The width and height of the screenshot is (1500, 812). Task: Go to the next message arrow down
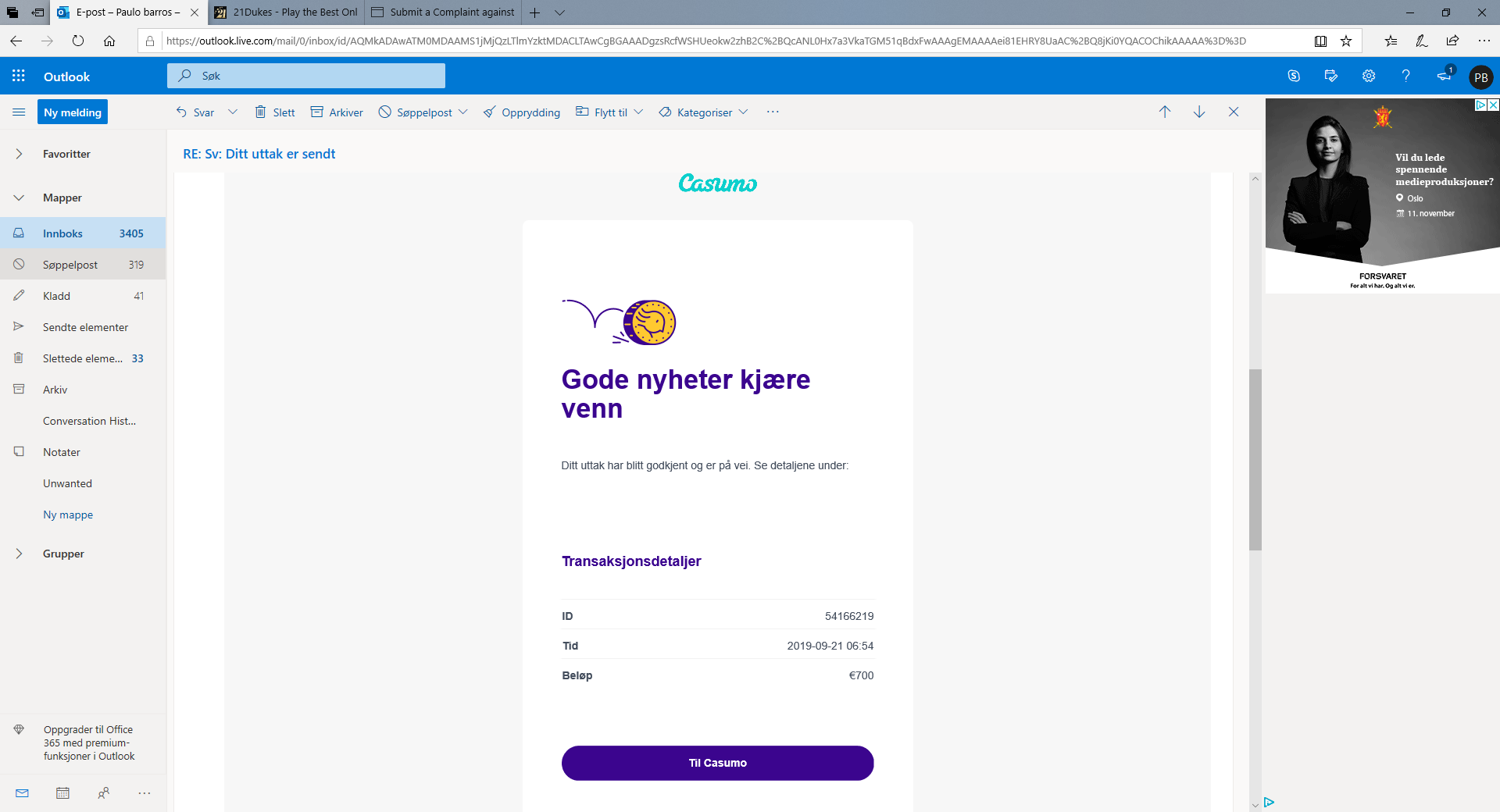[1199, 112]
